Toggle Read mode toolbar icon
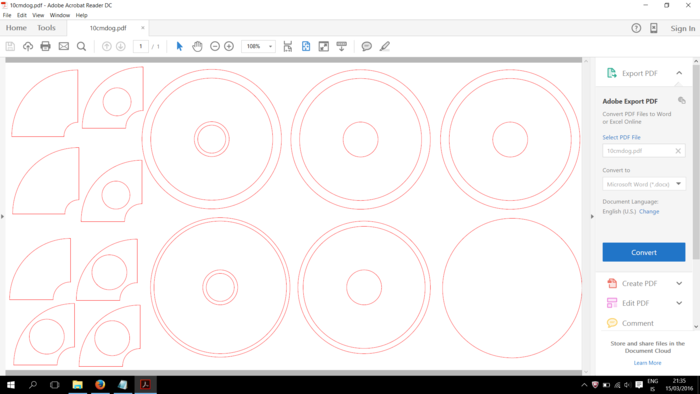Image resolution: width=700 pixels, height=394 pixels. point(342,46)
